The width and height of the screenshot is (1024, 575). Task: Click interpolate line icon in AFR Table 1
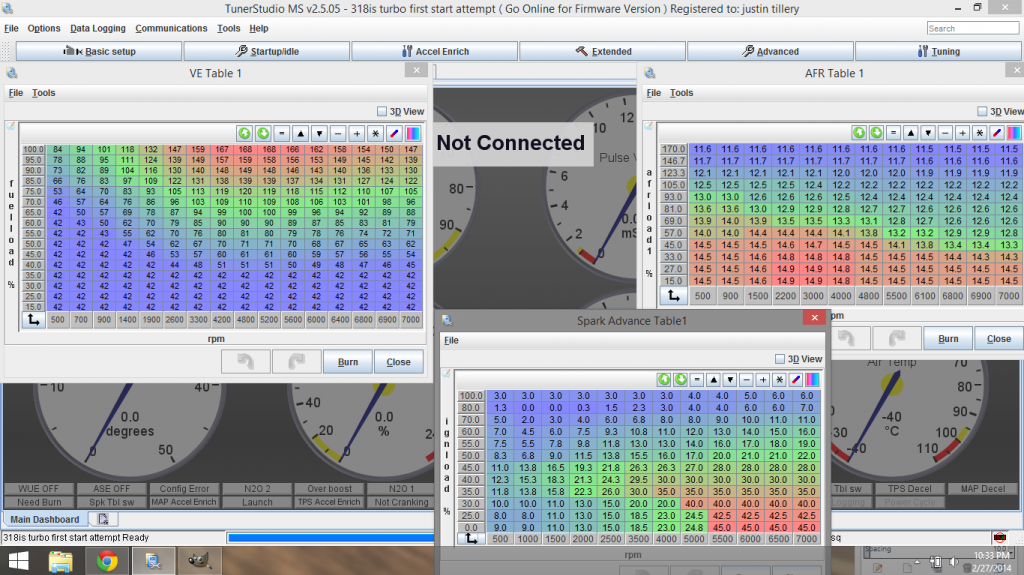[x=997, y=133]
